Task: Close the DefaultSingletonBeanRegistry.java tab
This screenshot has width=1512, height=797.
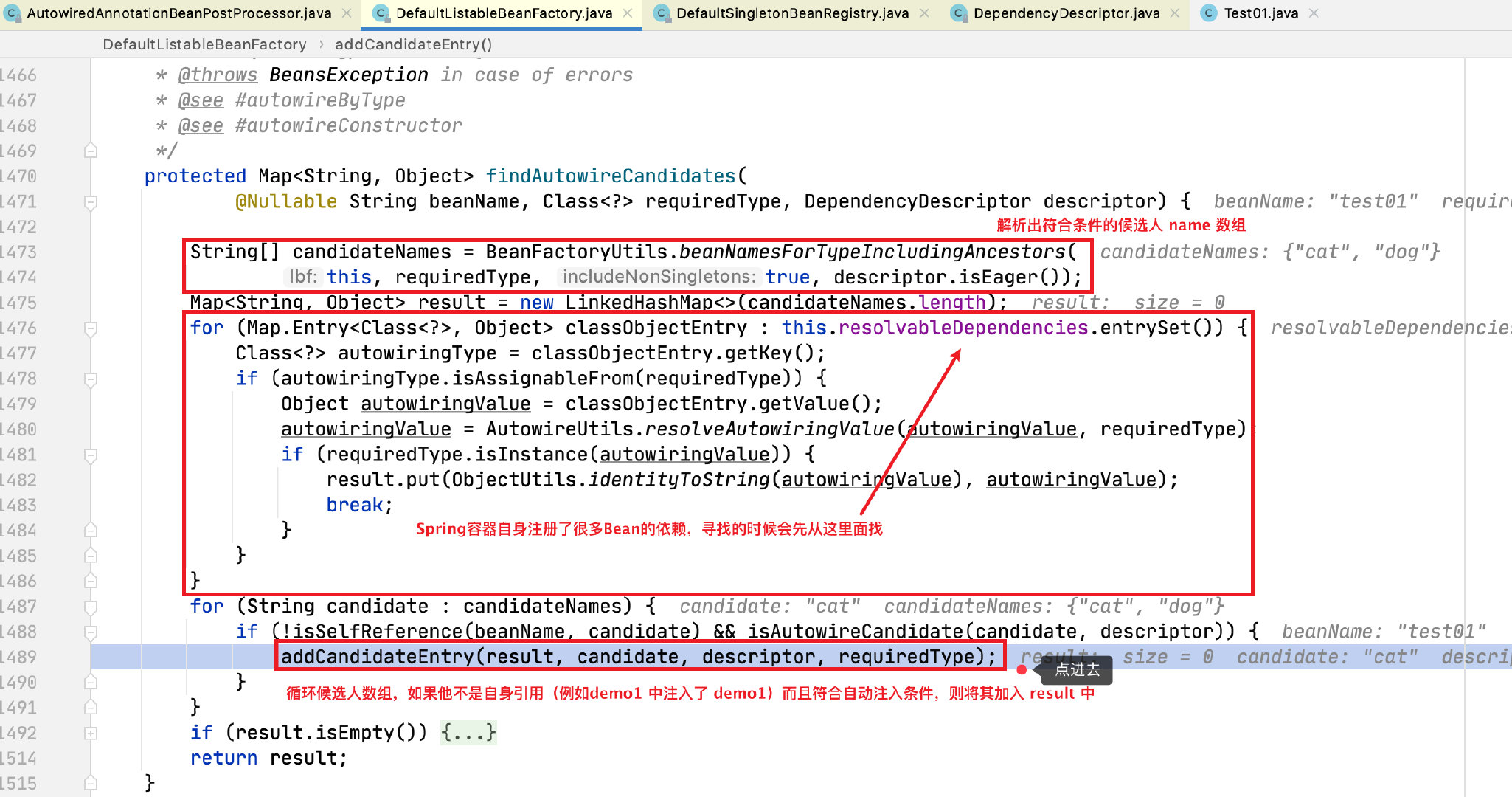Action: click(x=924, y=13)
